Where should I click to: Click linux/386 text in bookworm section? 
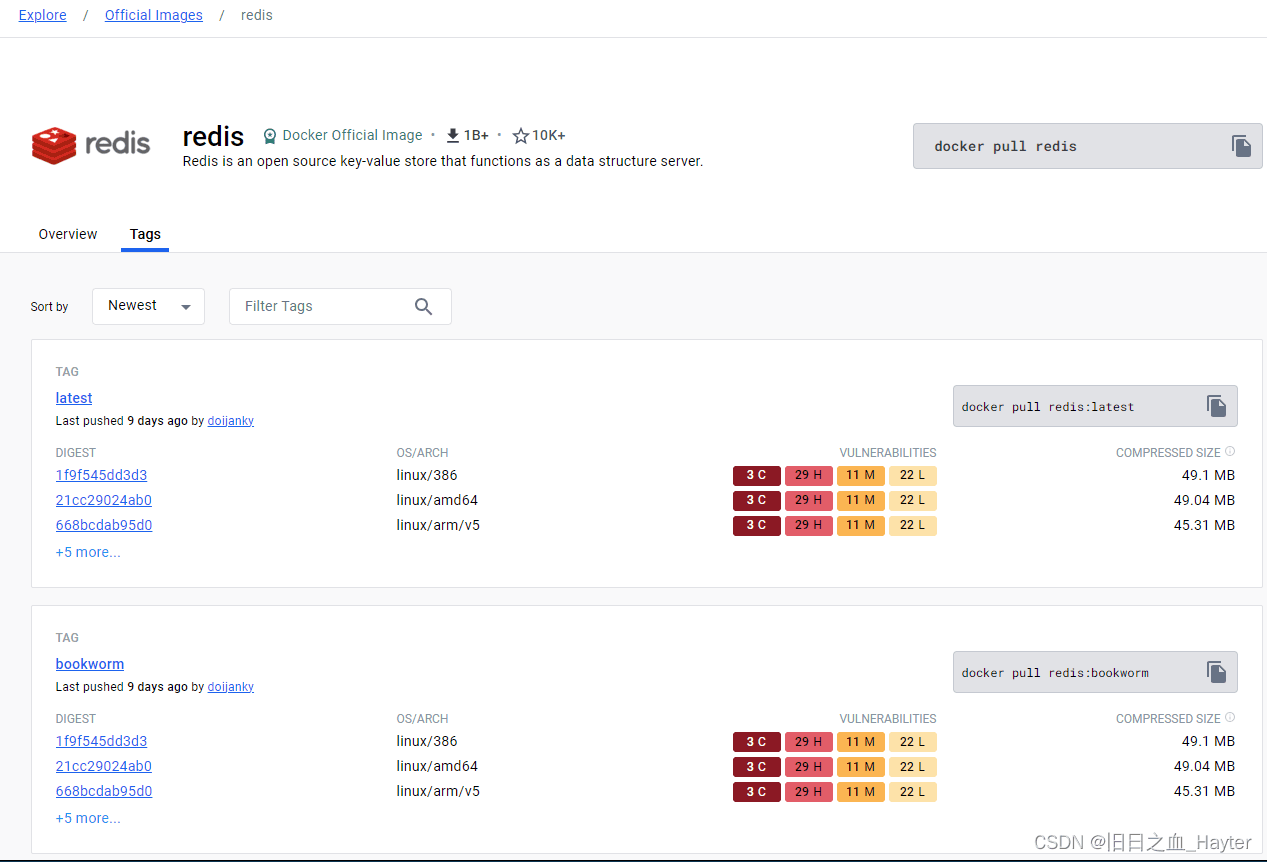click(x=427, y=741)
